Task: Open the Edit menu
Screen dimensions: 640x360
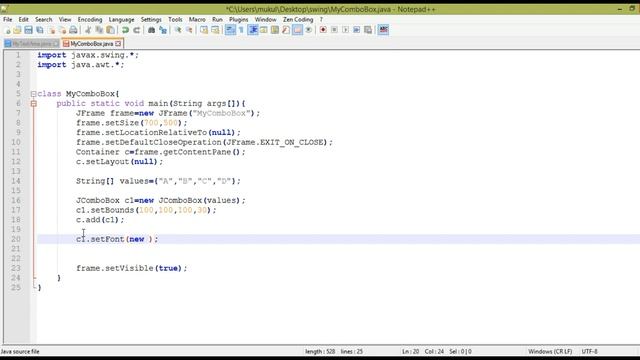Action: (x=23, y=19)
